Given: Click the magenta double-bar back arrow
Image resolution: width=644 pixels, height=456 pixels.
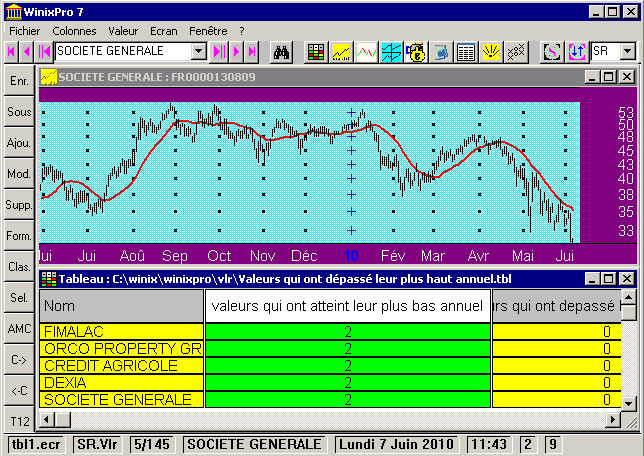Looking at the screenshot, I should (44, 52).
